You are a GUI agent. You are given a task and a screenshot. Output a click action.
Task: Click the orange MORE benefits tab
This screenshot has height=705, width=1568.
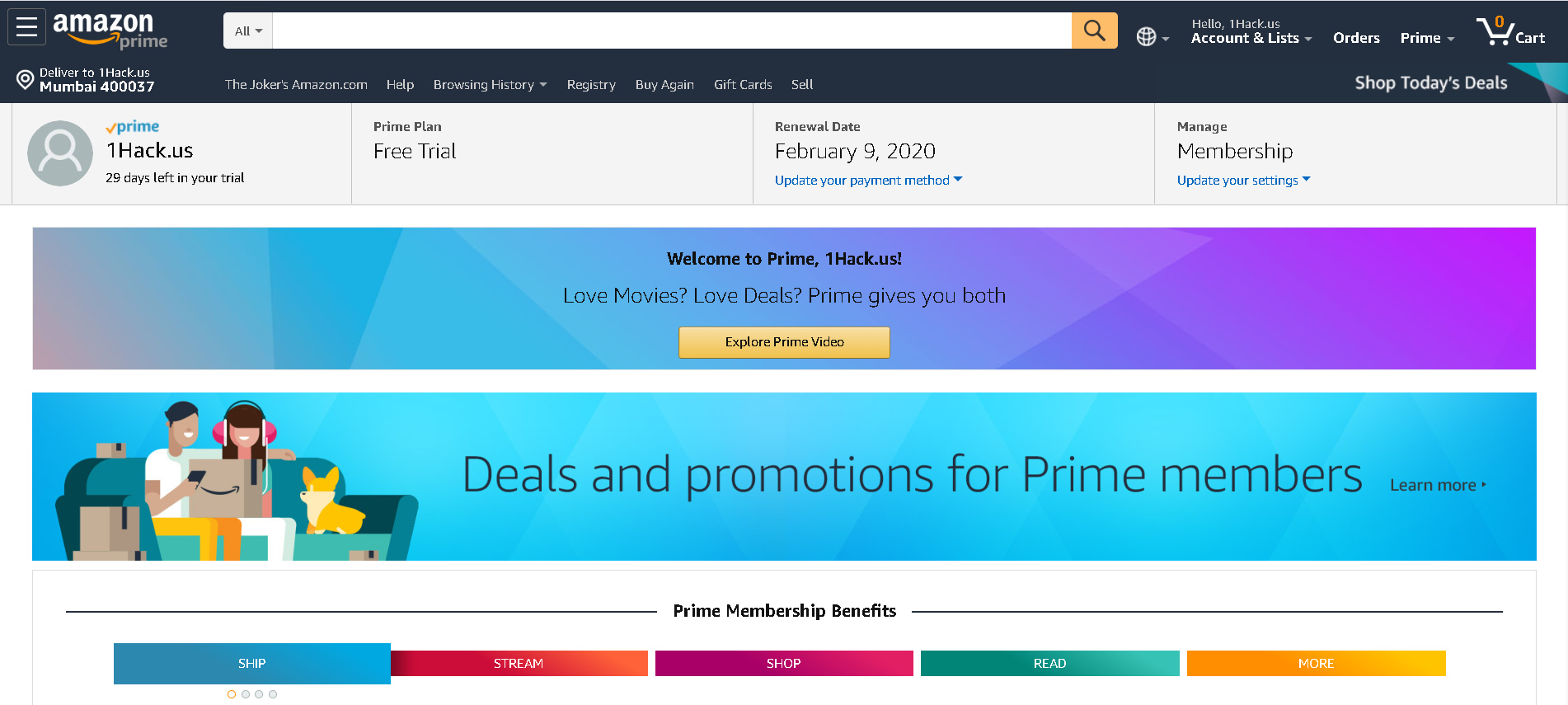click(x=1316, y=664)
